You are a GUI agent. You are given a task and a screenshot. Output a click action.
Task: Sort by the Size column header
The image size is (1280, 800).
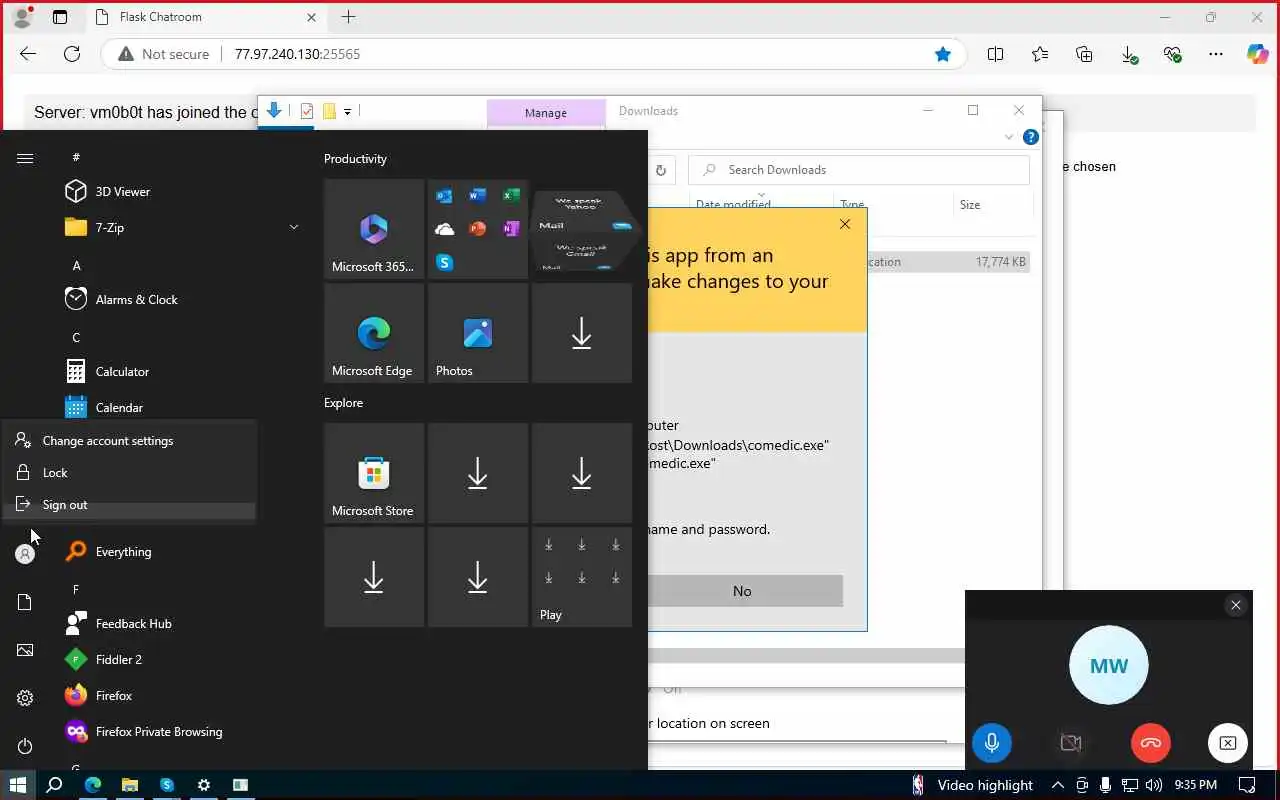pyautogui.click(x=970, y=205)
